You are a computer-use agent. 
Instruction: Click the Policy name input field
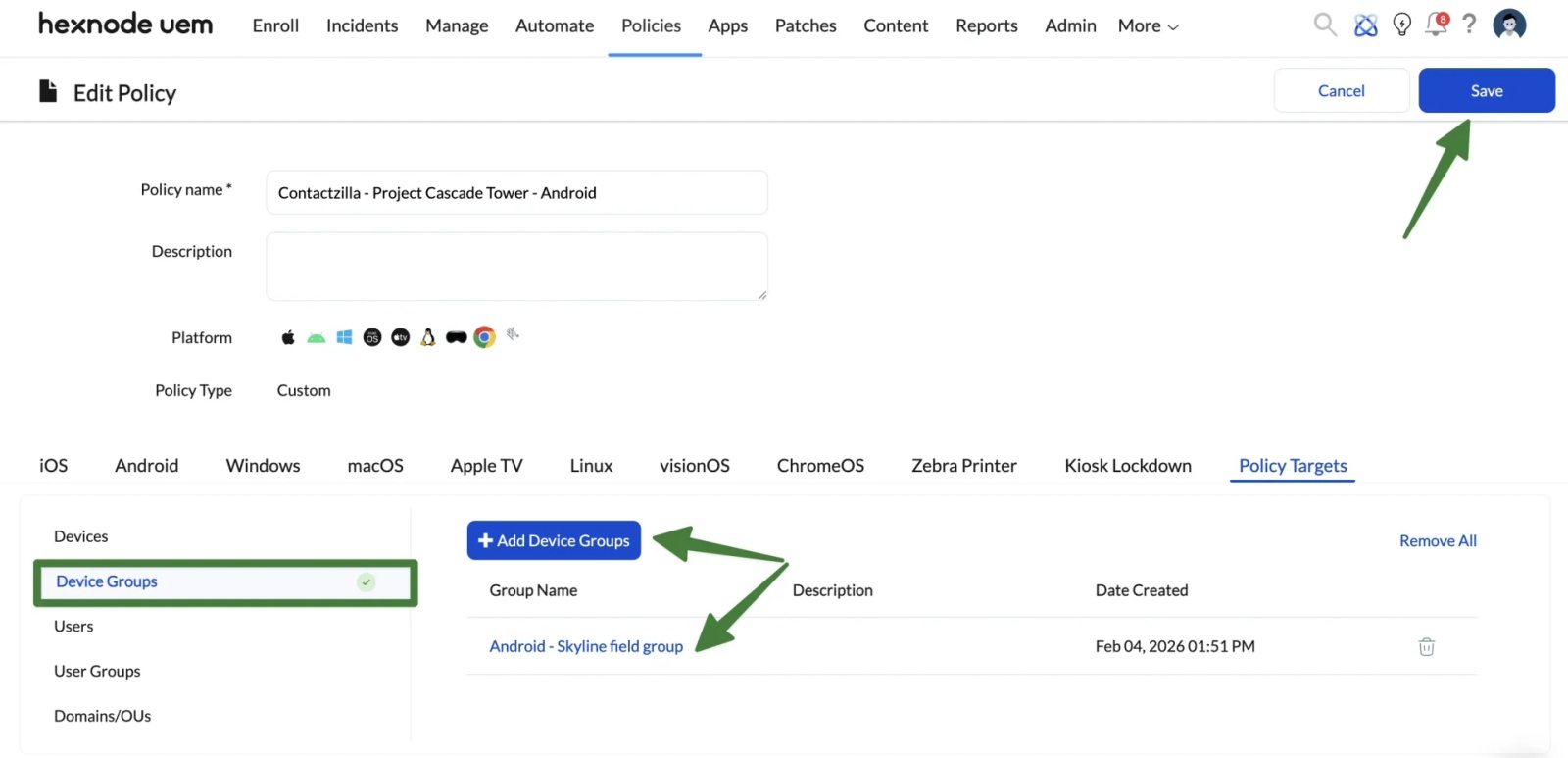pyautogui.click(x=516, y=192)
